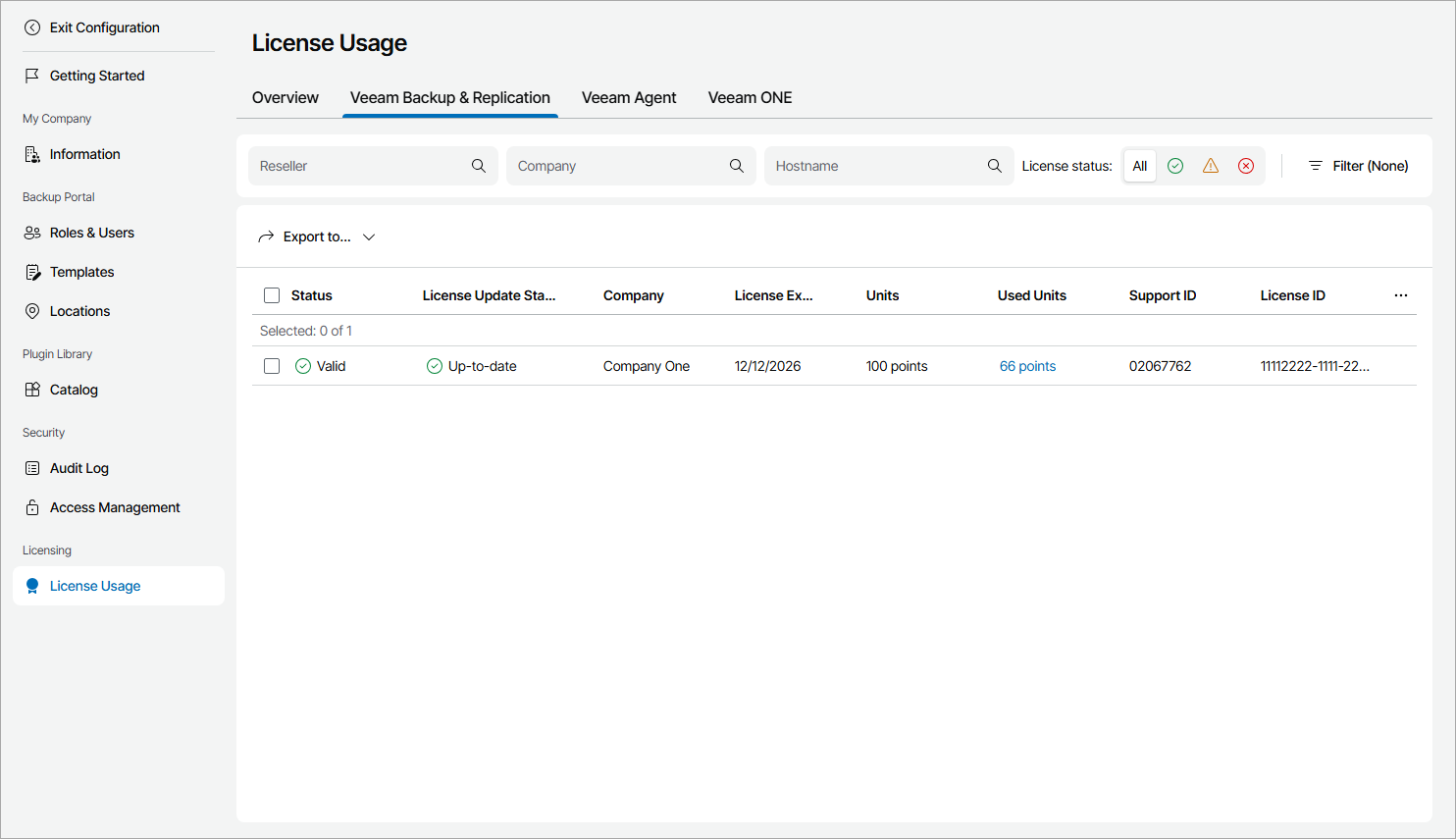This screenshot has height=839, width=1456.
Task: Open Getting Started in the sidebar
Action: (x=97, y=76)
